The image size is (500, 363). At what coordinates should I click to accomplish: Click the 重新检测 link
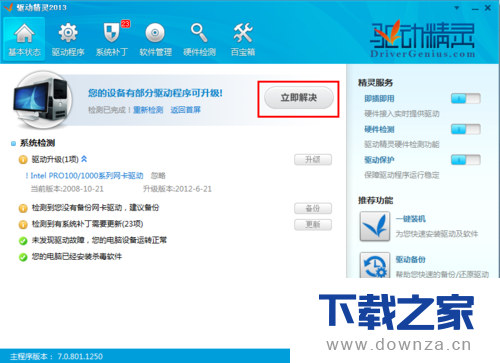148,110
